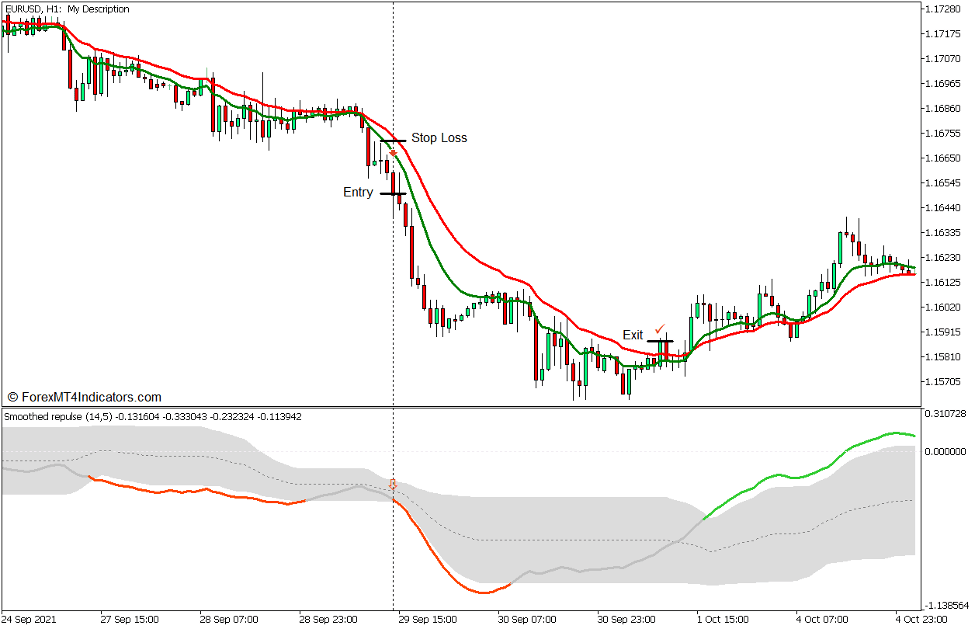Select the orange arrow on the repulse indicator
The image size is (977, 629).
[x=393, y=482]
